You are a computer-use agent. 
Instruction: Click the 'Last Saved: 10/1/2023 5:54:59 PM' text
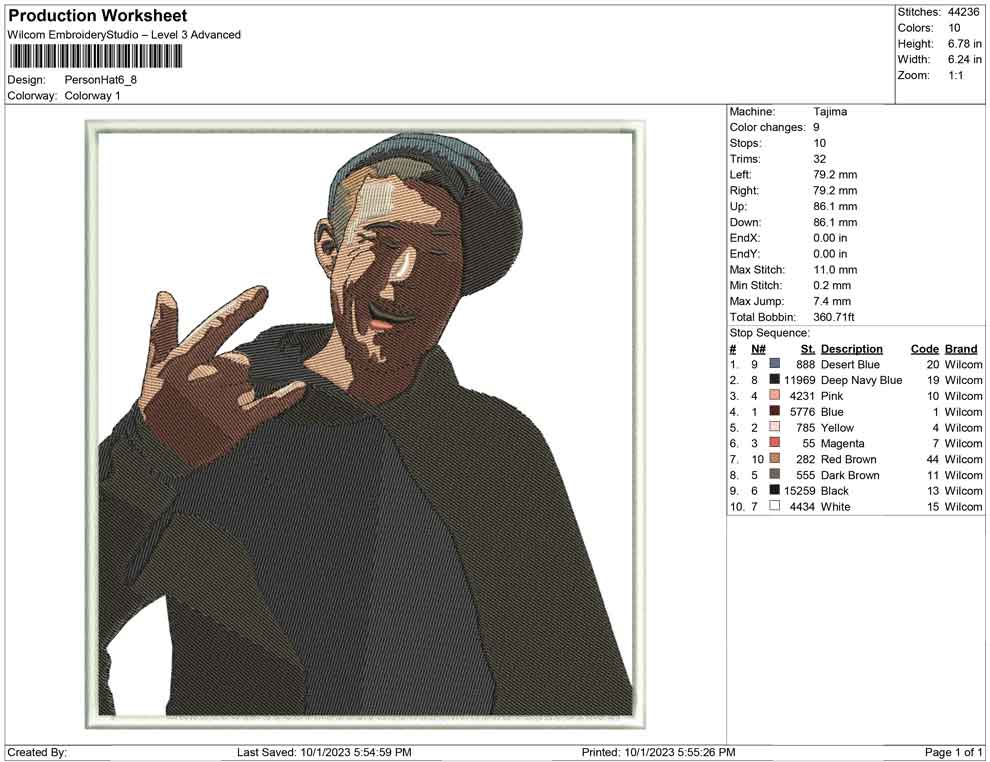324,752
